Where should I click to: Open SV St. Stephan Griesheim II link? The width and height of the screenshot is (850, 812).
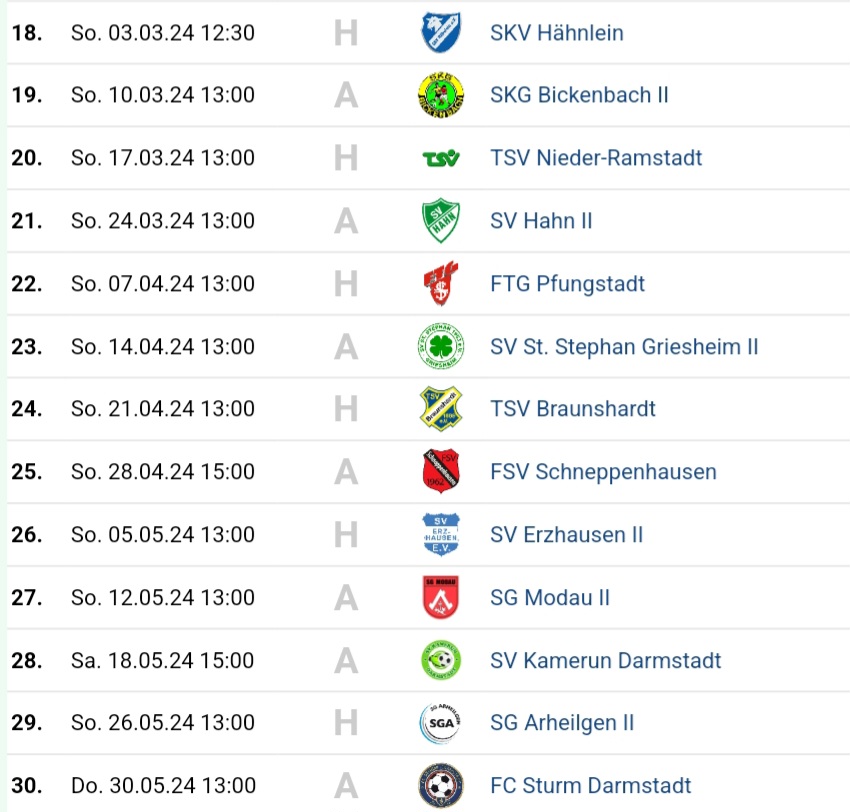tap(624, 347)
